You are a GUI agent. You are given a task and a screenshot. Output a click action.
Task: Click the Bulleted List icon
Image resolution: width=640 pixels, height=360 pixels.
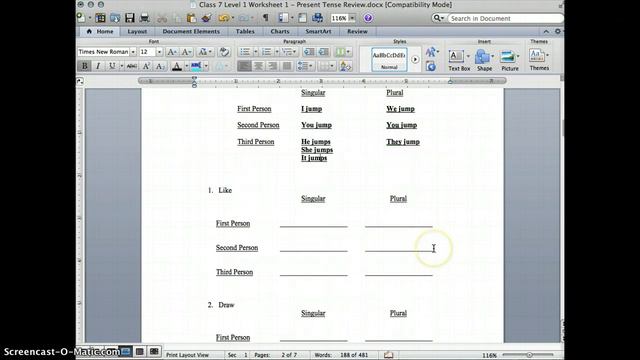coord(245,52)
